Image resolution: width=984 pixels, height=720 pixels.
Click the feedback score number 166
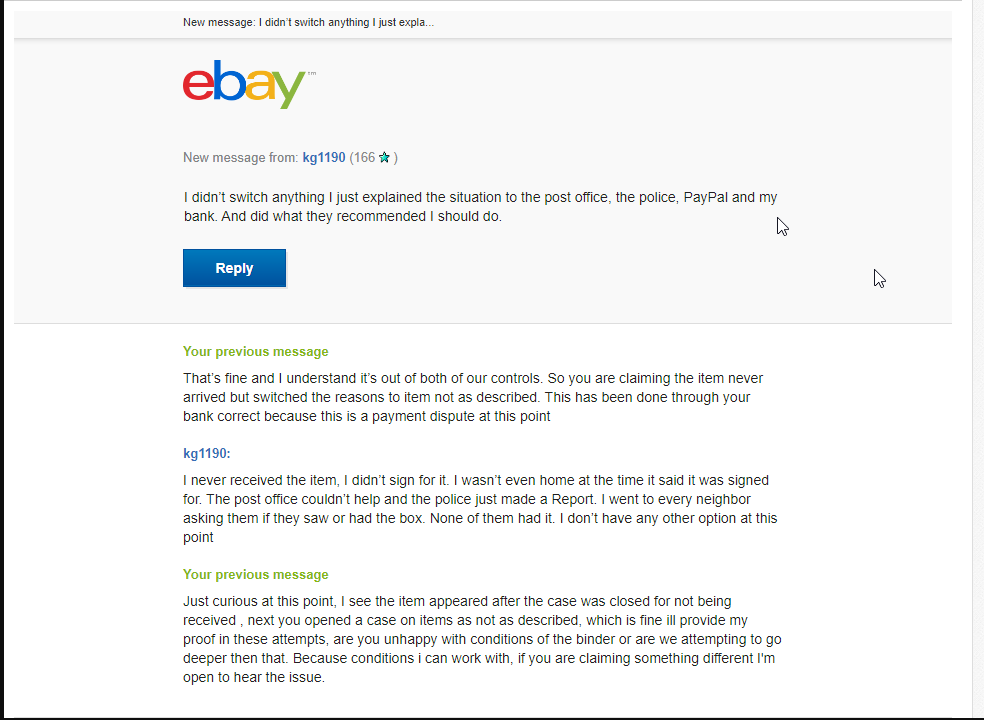(364, 158)
